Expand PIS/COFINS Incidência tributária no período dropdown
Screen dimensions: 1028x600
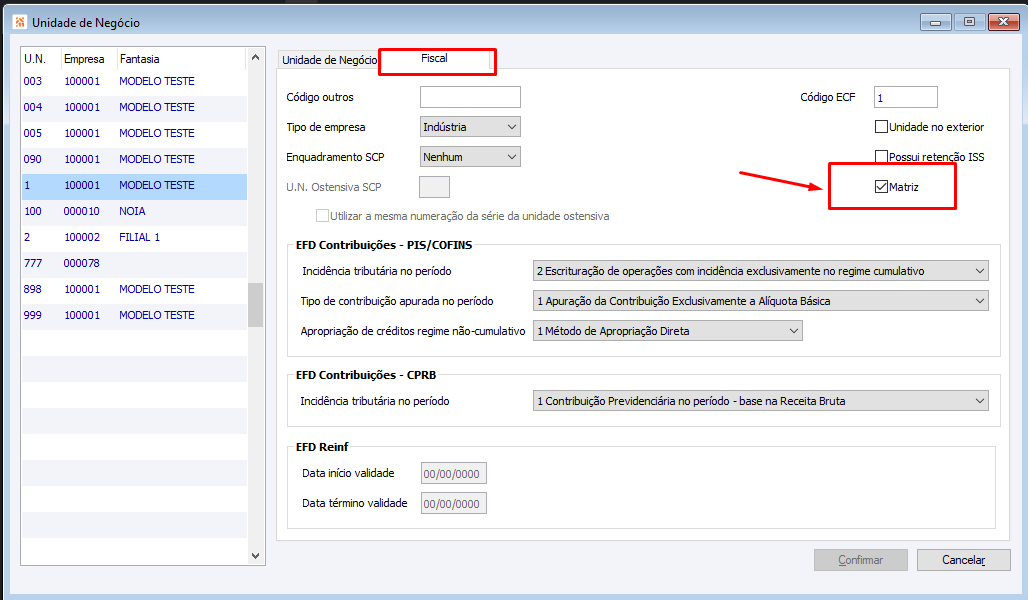coord(761,271)
